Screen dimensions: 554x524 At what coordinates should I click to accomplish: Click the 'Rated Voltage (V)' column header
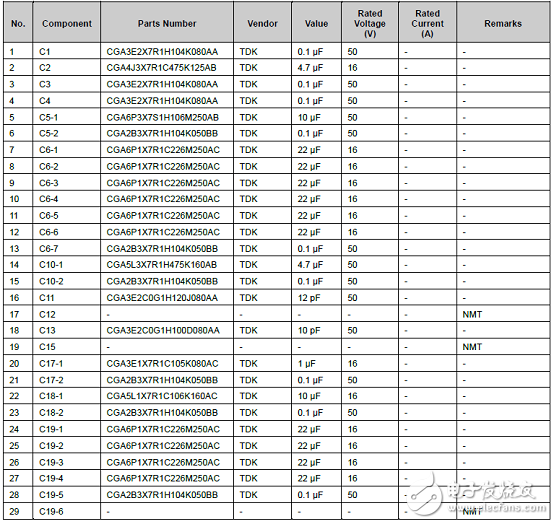(370, 23)
